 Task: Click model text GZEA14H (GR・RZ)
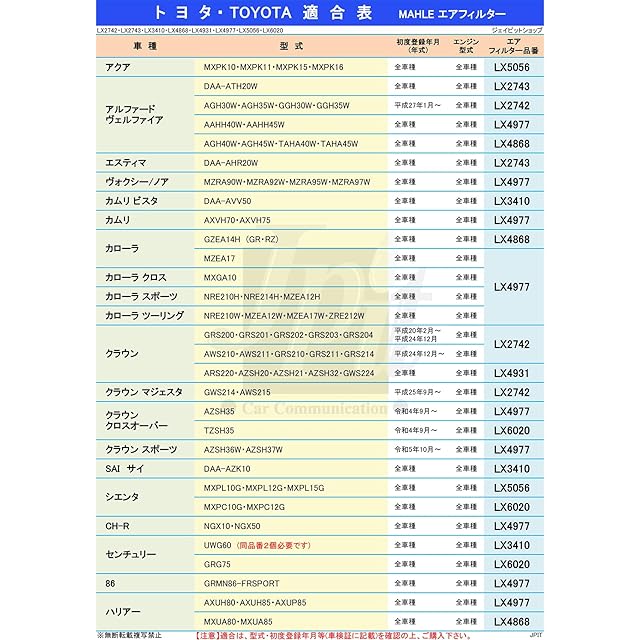(x=241, y=239)
